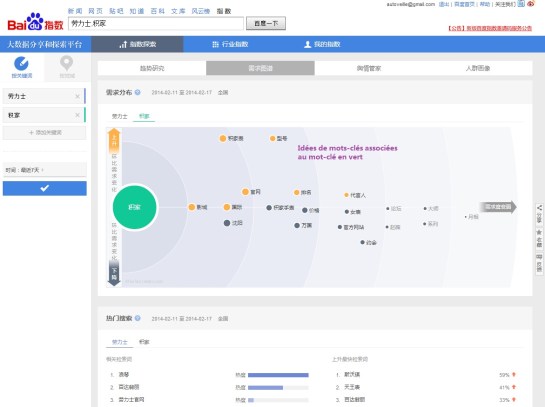Click the 新闻 top link
545x407 pixels.
click(75, 11)
